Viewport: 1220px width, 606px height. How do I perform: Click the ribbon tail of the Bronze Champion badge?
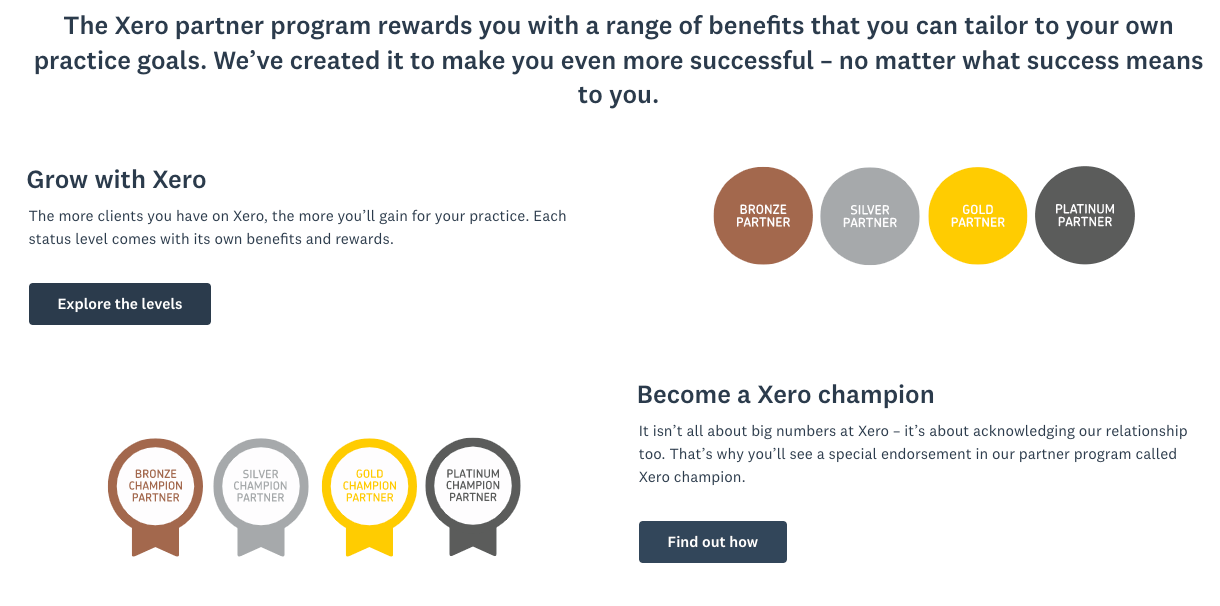coord(156,541)
